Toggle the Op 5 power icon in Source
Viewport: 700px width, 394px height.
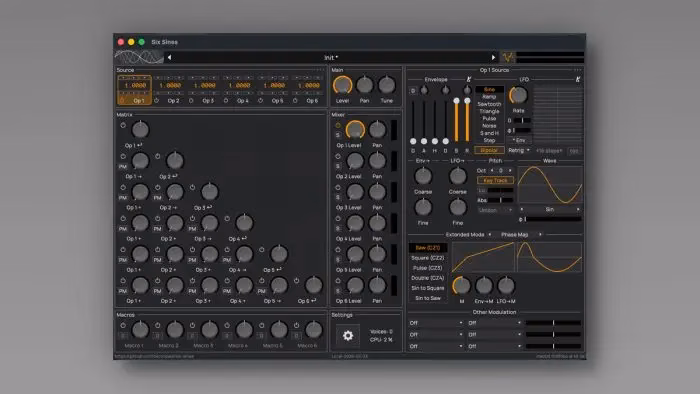260,101
